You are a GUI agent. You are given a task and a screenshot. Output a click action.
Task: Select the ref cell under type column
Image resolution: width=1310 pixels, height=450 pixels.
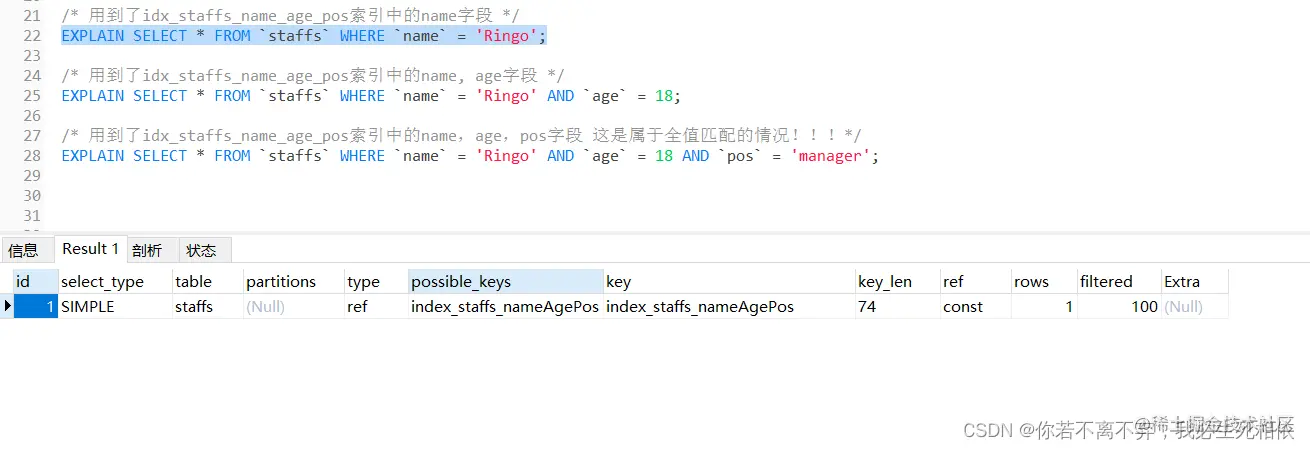click(x=376, y=307)
